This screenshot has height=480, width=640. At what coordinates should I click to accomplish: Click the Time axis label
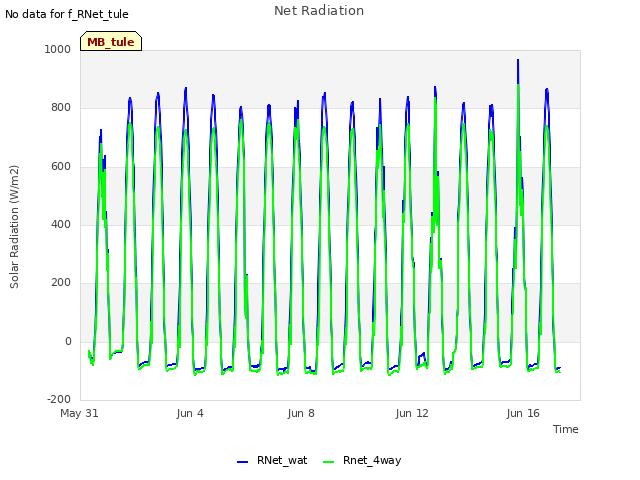click(565, 429)
